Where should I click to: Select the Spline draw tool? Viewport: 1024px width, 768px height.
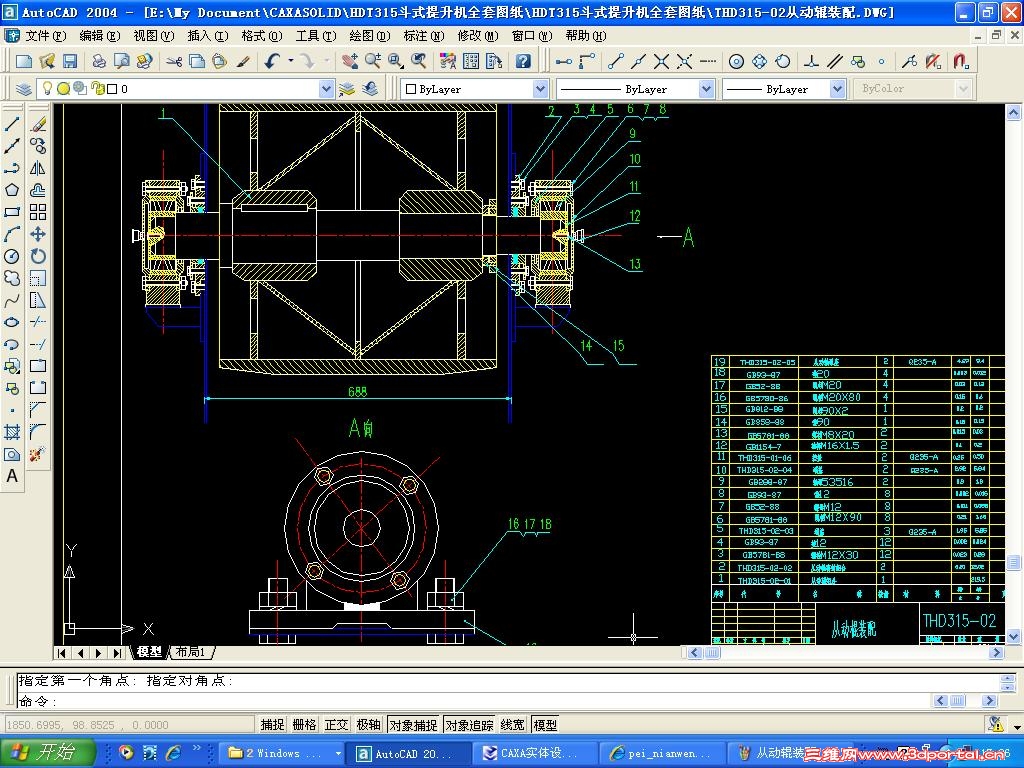[x=12, y=300]
